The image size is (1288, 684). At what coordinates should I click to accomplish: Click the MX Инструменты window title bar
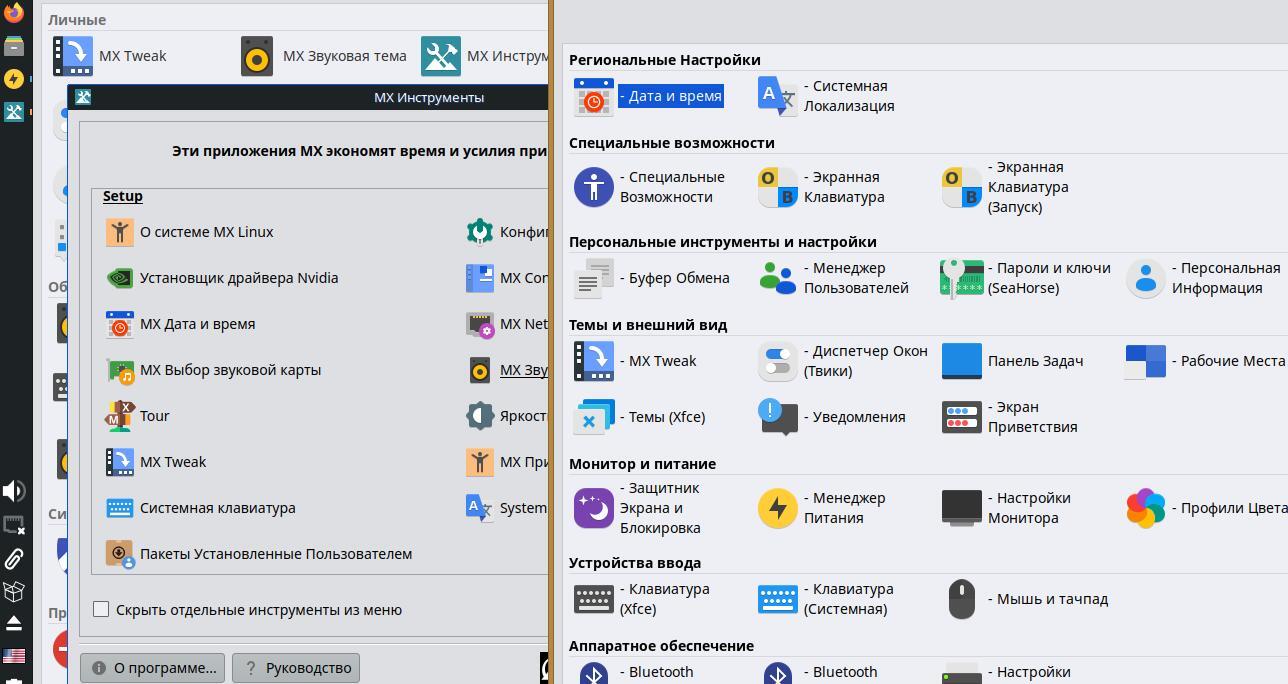pyautogui.click(x=310, y=97)
